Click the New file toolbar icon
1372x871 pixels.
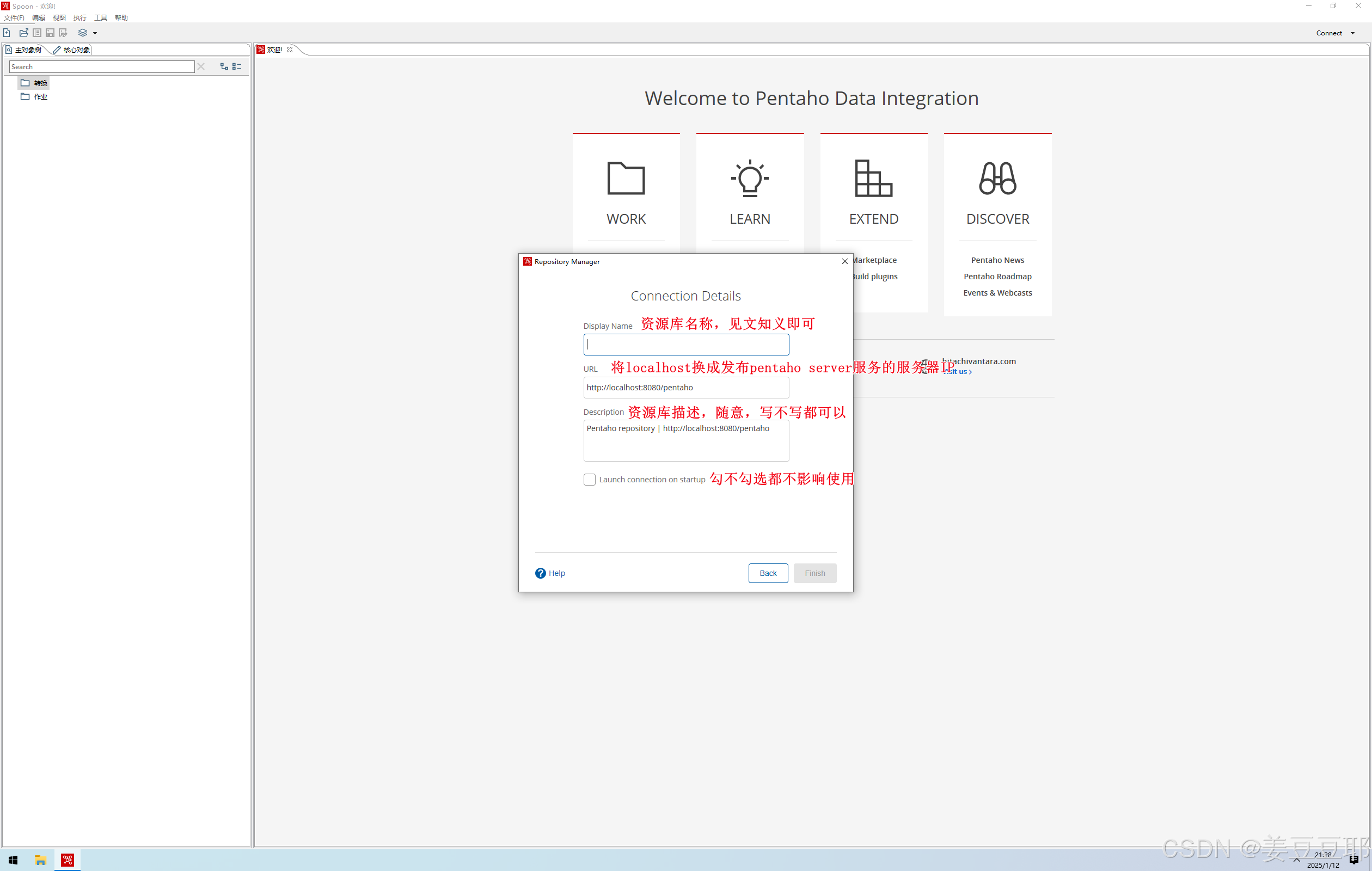click(7, 33)
